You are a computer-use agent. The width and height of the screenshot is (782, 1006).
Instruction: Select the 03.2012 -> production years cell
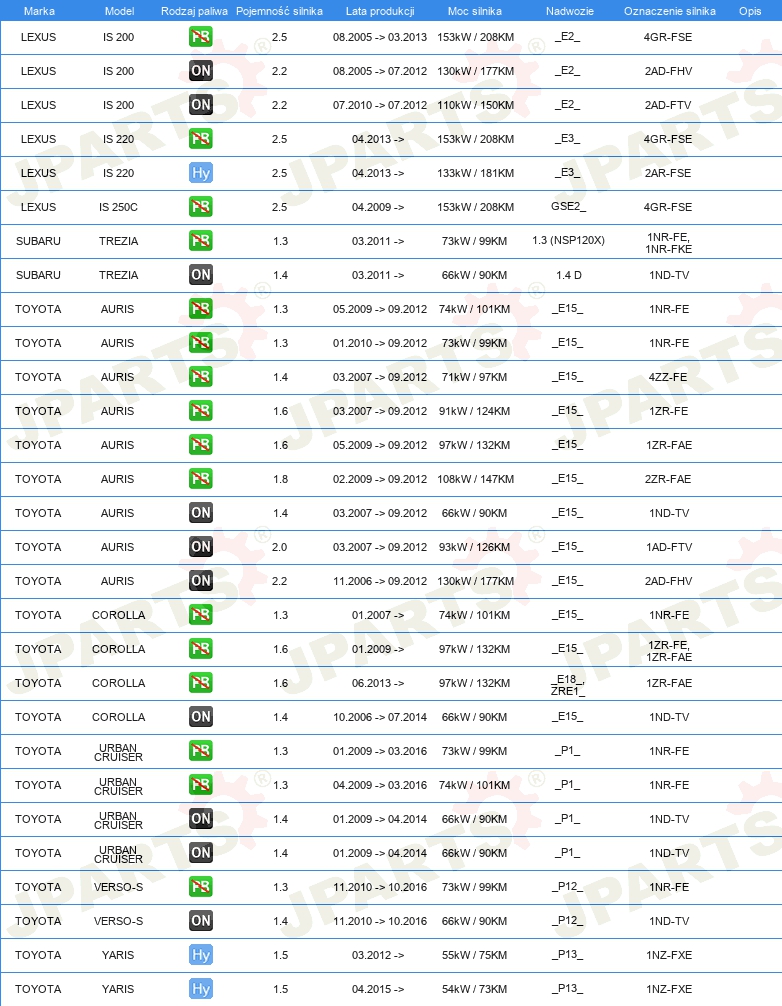point(378,955)
